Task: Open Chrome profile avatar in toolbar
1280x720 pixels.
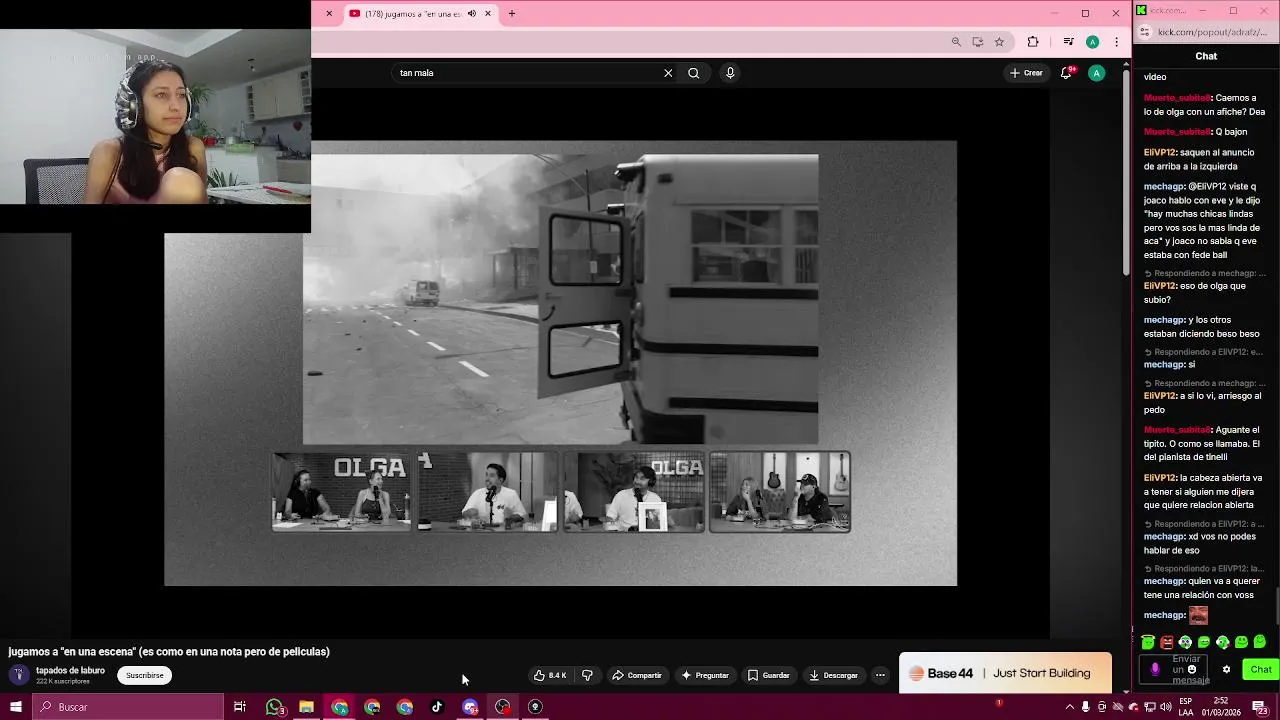Action: pos(1092,42)
